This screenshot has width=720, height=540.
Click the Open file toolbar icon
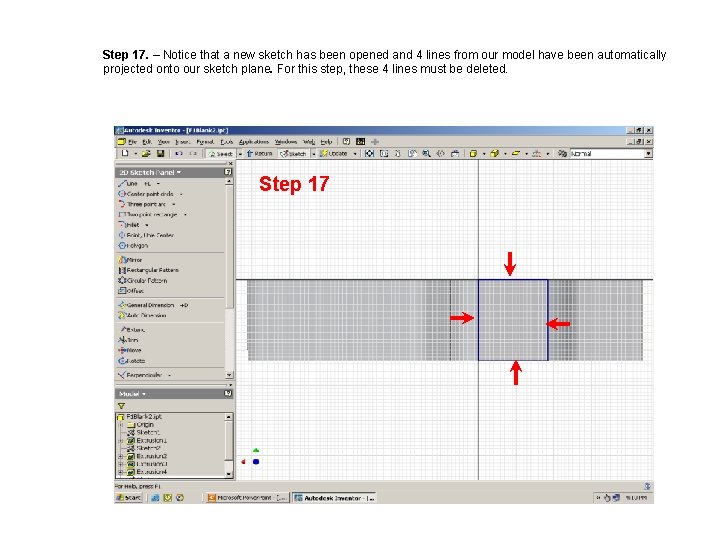[x=146, y=153]
